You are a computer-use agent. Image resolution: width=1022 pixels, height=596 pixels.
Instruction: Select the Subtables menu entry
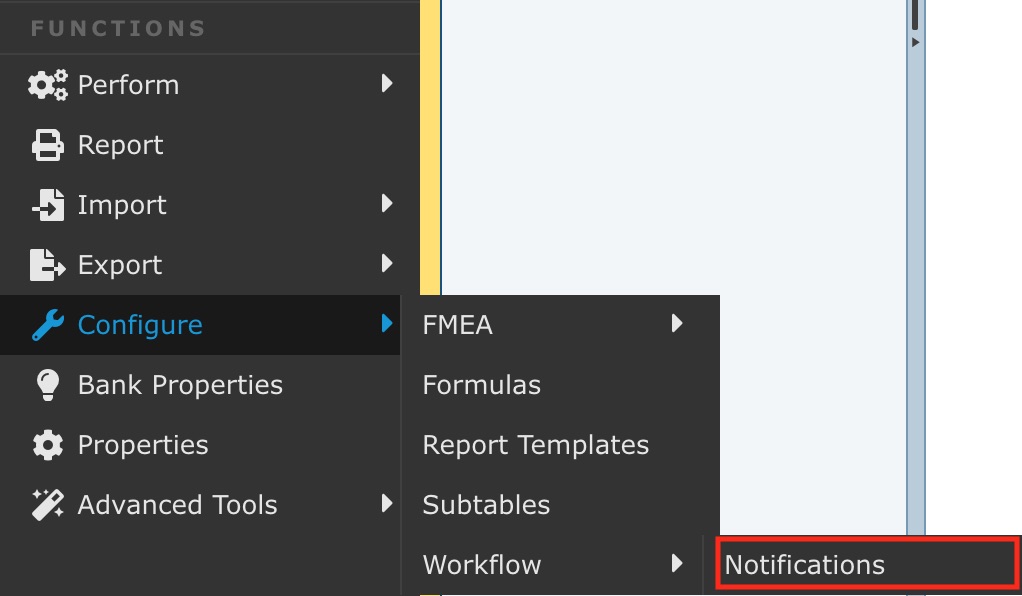[x=486, y=505]
